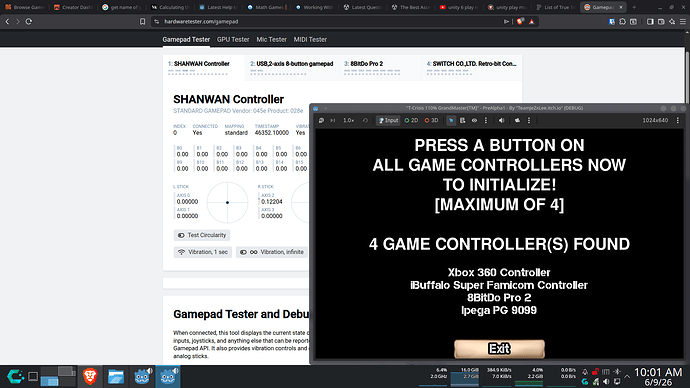Open the 1.0x speed selector
The height and width of the screenshot is (388, 690).
point(349,120)
